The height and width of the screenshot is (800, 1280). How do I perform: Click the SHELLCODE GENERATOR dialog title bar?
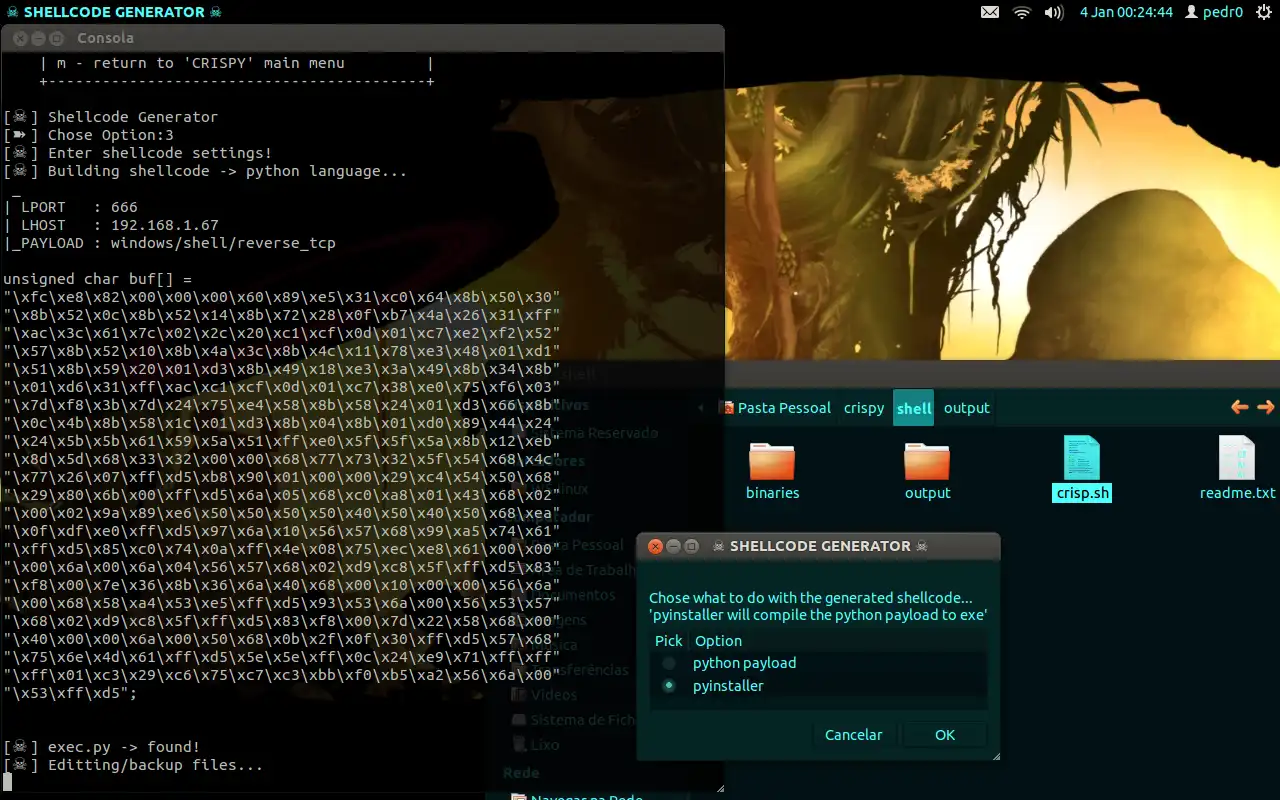coord(818,546)
